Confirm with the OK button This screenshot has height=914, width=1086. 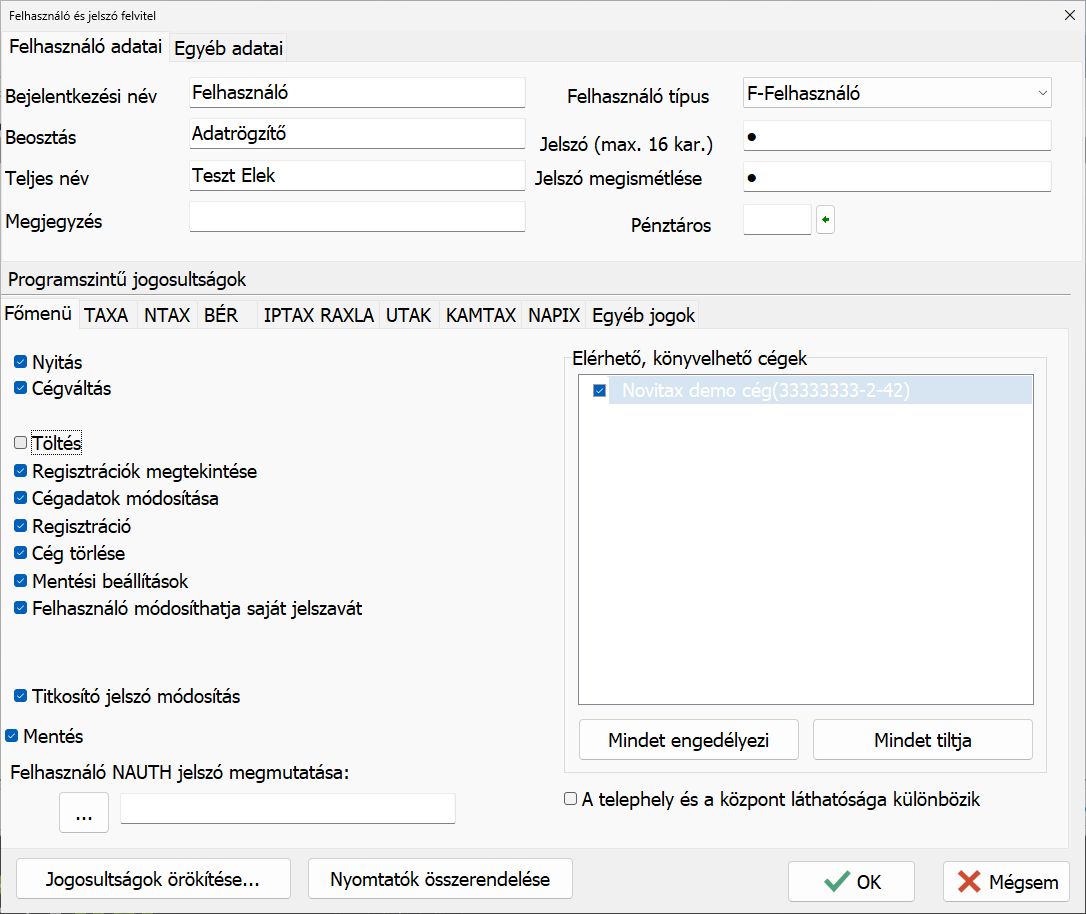tap(851, 881)
